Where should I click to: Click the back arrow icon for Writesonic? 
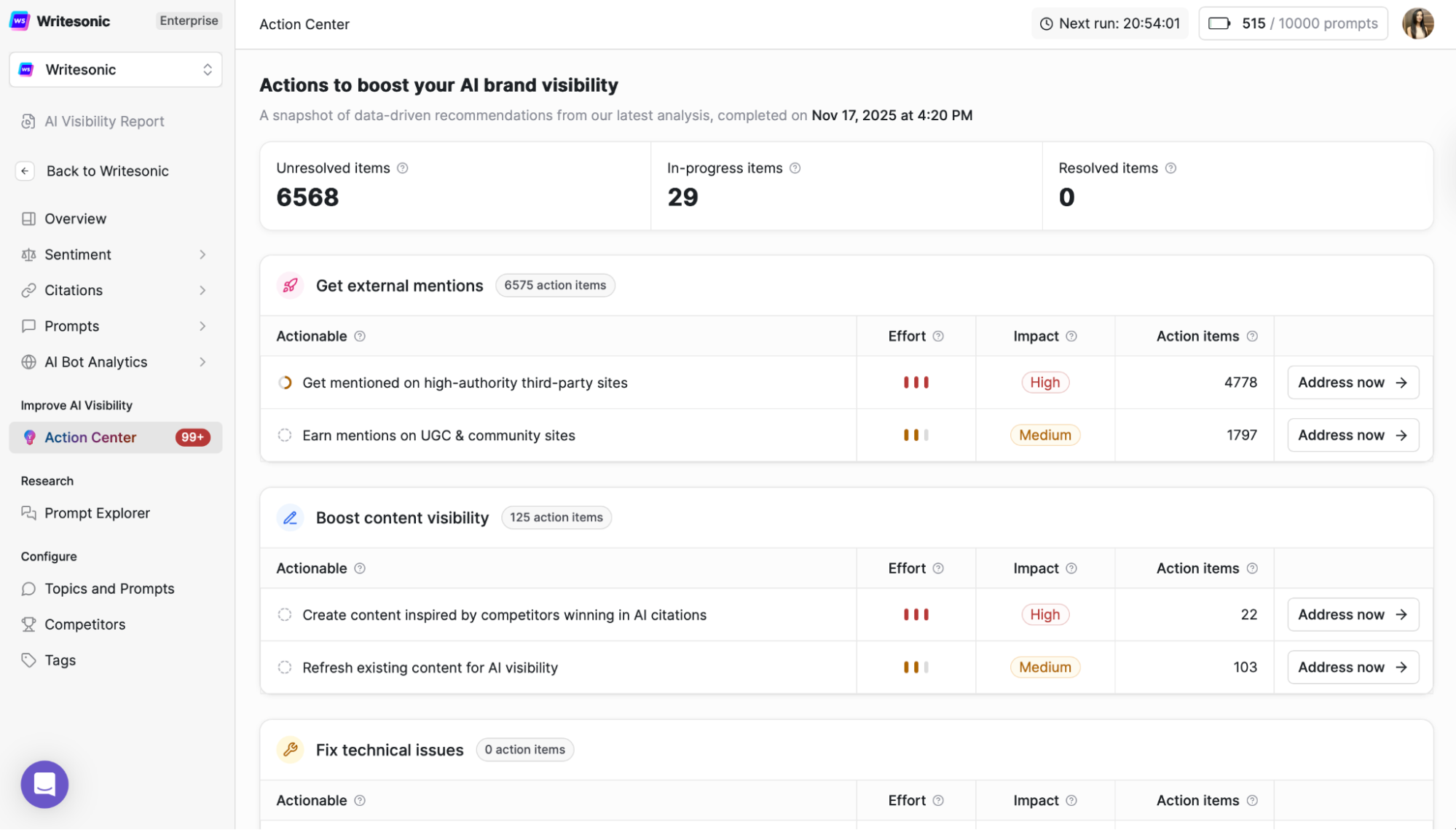(25, 171)
